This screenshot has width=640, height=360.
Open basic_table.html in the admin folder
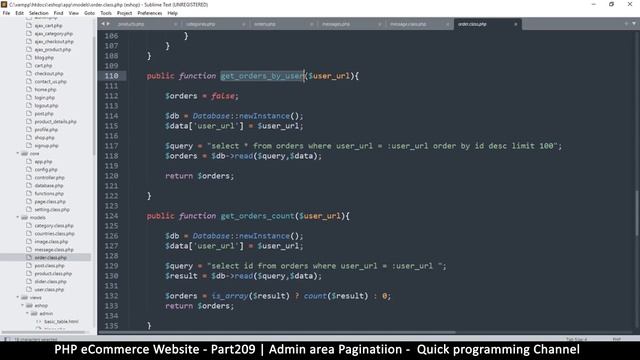point(61,322)
